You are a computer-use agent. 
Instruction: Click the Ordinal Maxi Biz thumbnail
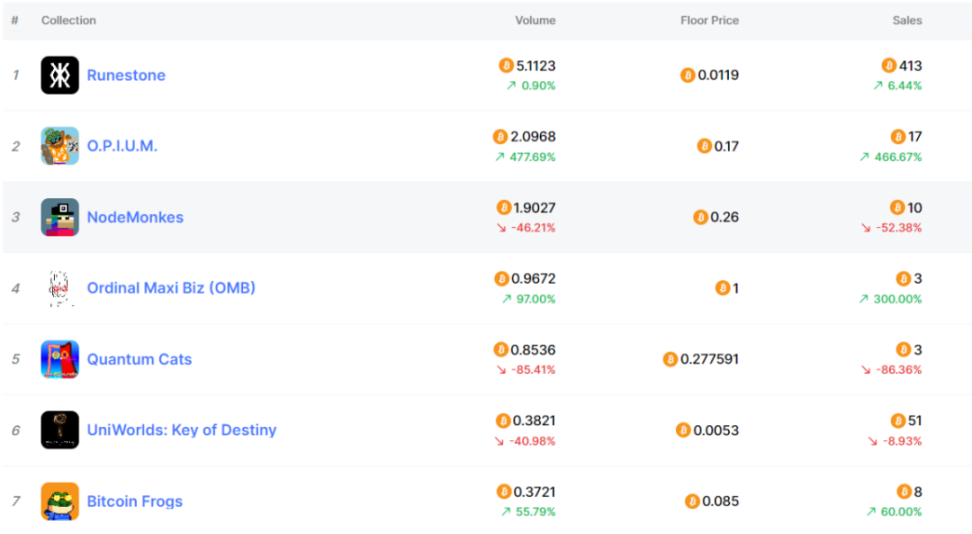60,288
